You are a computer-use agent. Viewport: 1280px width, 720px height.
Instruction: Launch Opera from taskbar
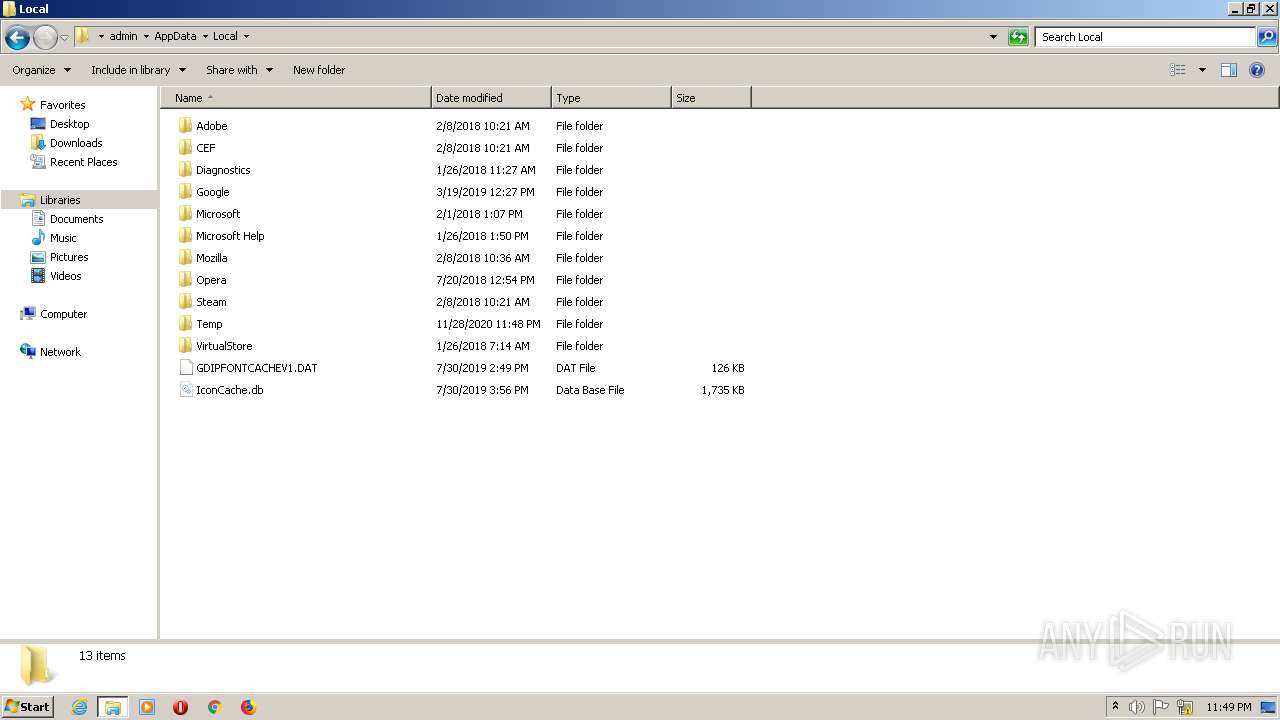tap(181, 707)
